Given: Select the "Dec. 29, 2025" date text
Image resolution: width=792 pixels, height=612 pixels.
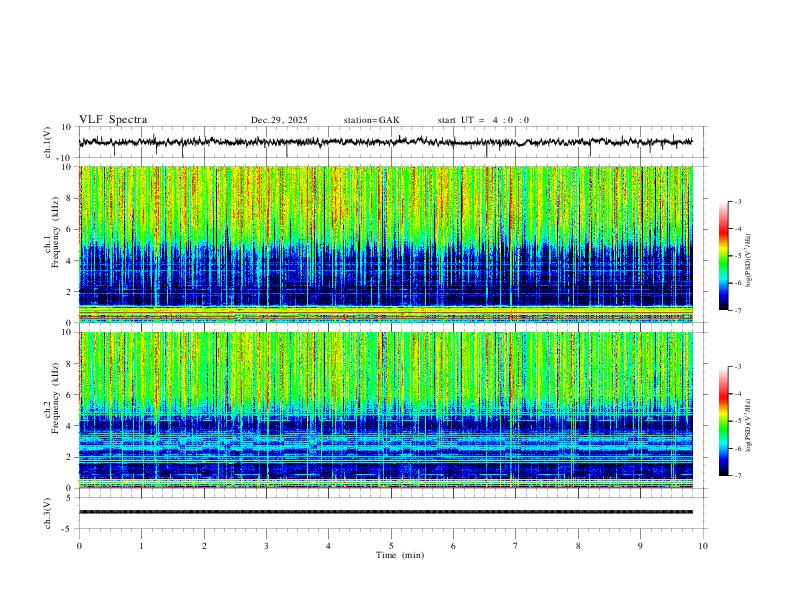Looking at the screenshot, I should 279,120.
